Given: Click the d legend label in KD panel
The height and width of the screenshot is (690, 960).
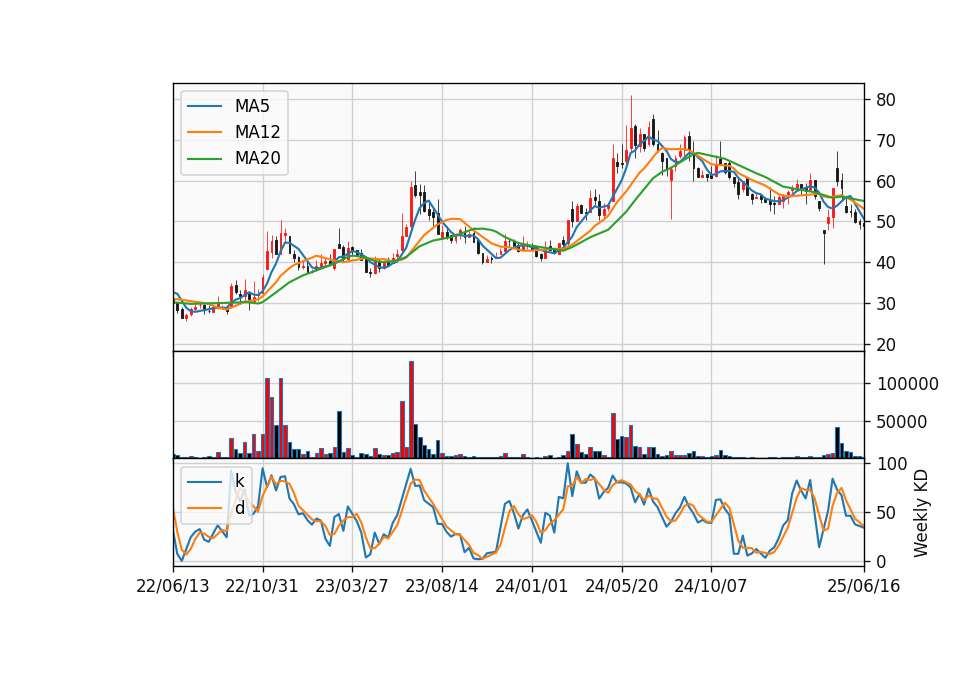Looking at the screenshot, I should (x=239, y=508).
